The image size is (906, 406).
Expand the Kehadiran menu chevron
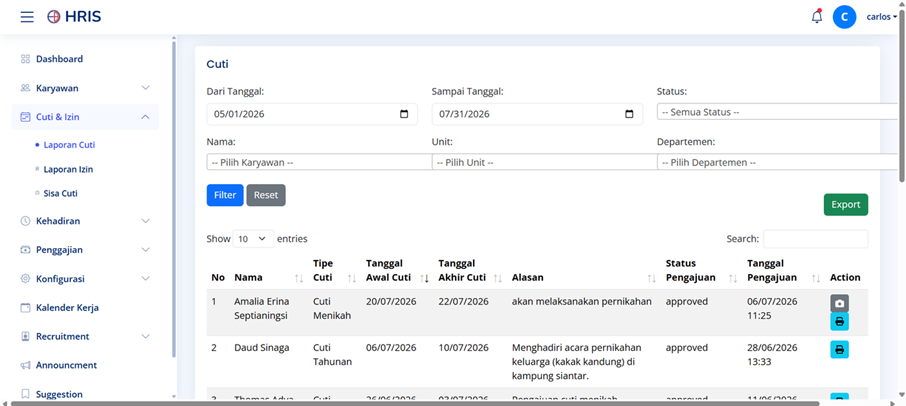(x=146, y=221)
